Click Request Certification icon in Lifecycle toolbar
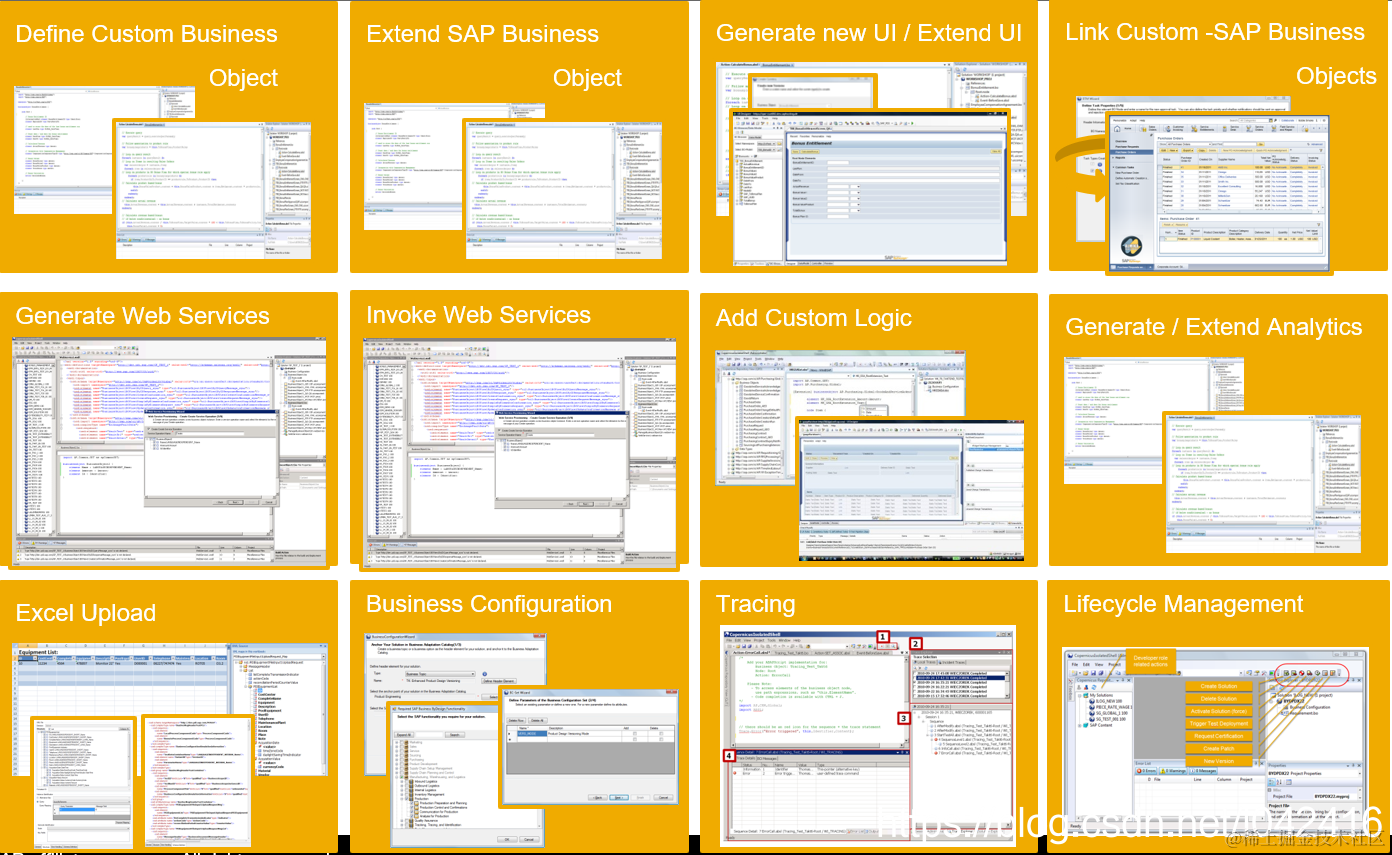Viewport: 1392px width, 855px height. pos(1317,673)
